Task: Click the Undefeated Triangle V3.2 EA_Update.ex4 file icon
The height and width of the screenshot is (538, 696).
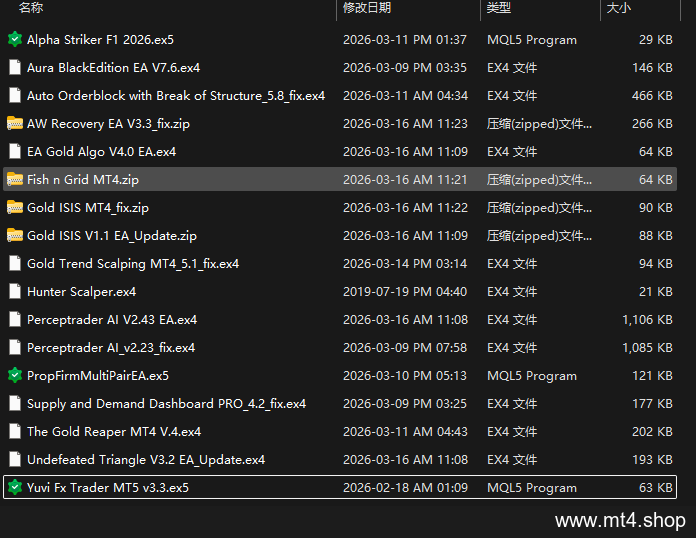Action: tap(15, 459)
